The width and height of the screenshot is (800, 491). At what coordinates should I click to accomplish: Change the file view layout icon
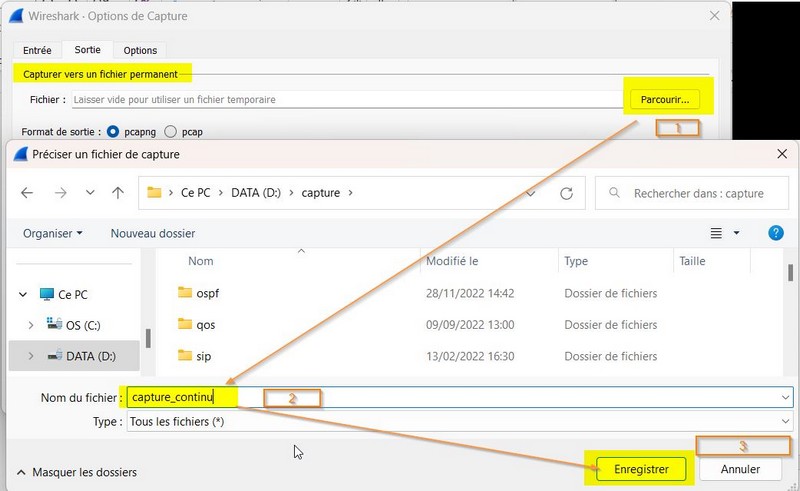tap(716, 233)
